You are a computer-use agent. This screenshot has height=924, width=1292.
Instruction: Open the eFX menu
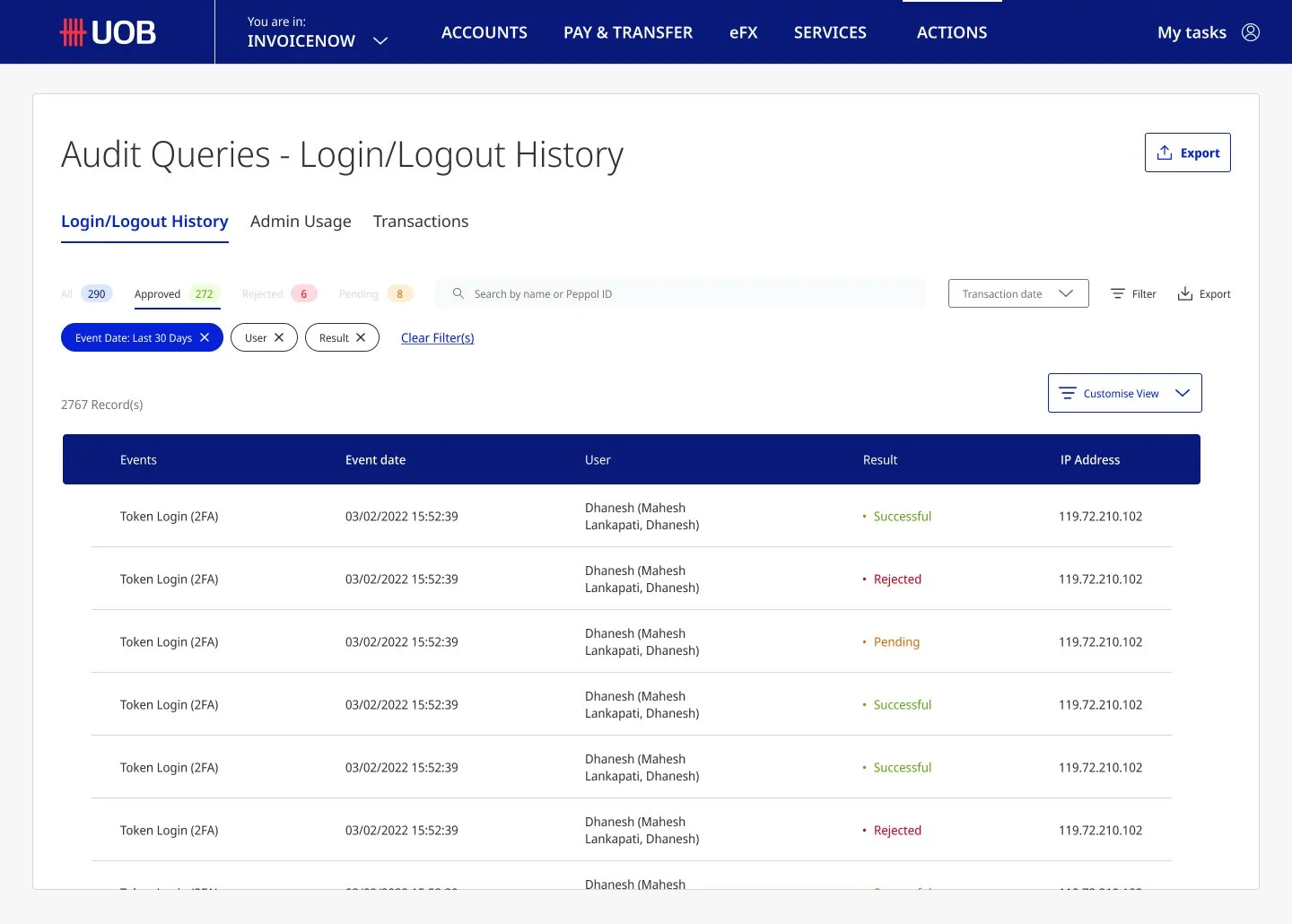tap(743, 32)
